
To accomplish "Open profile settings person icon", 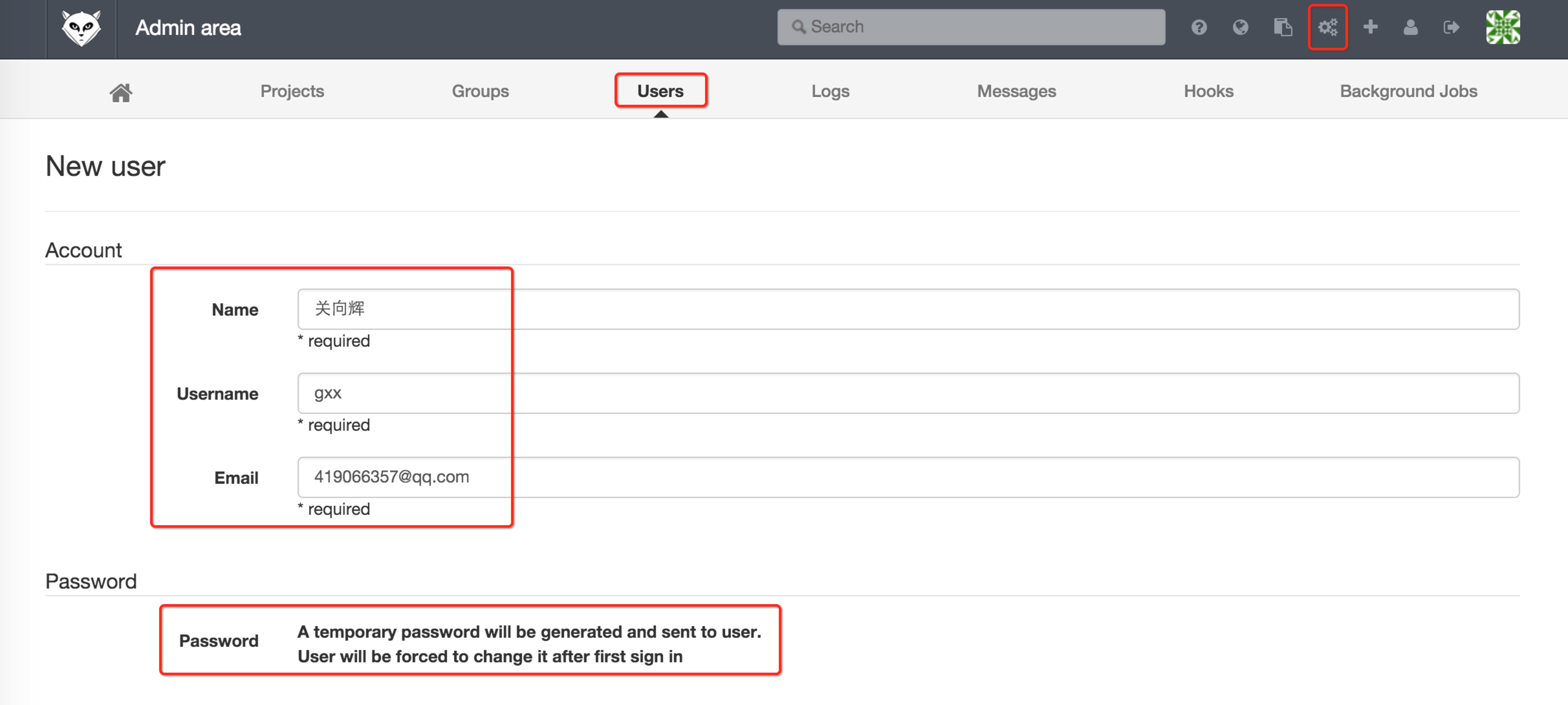I will [x=1410, y=27].
